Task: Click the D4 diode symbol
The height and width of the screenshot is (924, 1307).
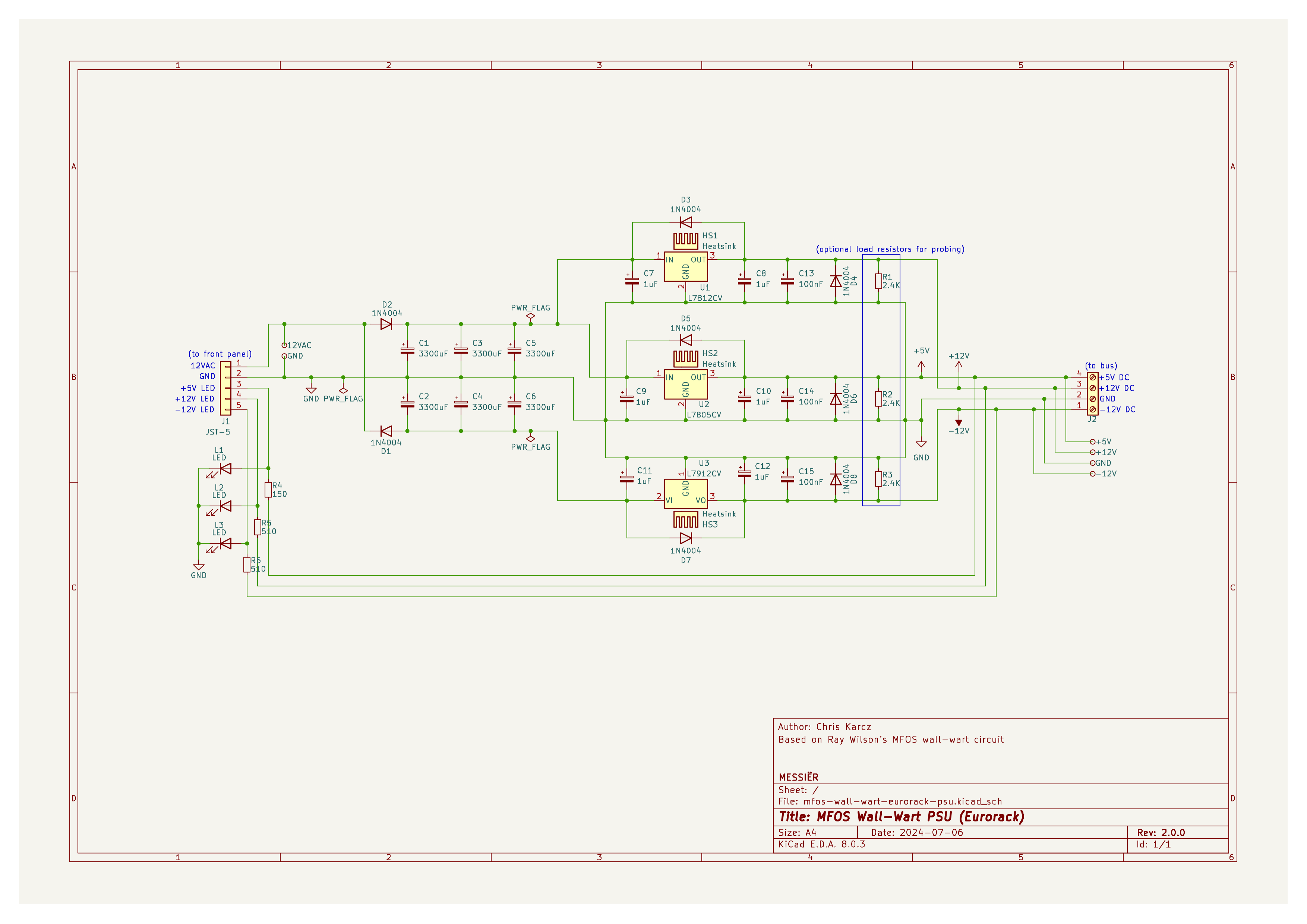Action: point(835,281)
